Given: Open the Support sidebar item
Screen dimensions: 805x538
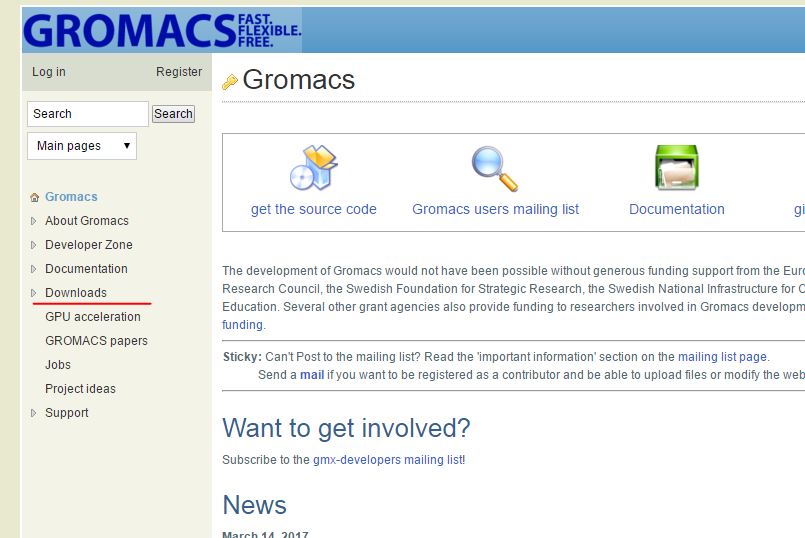Looking at the screenshot, I should [x=67, y=413].
